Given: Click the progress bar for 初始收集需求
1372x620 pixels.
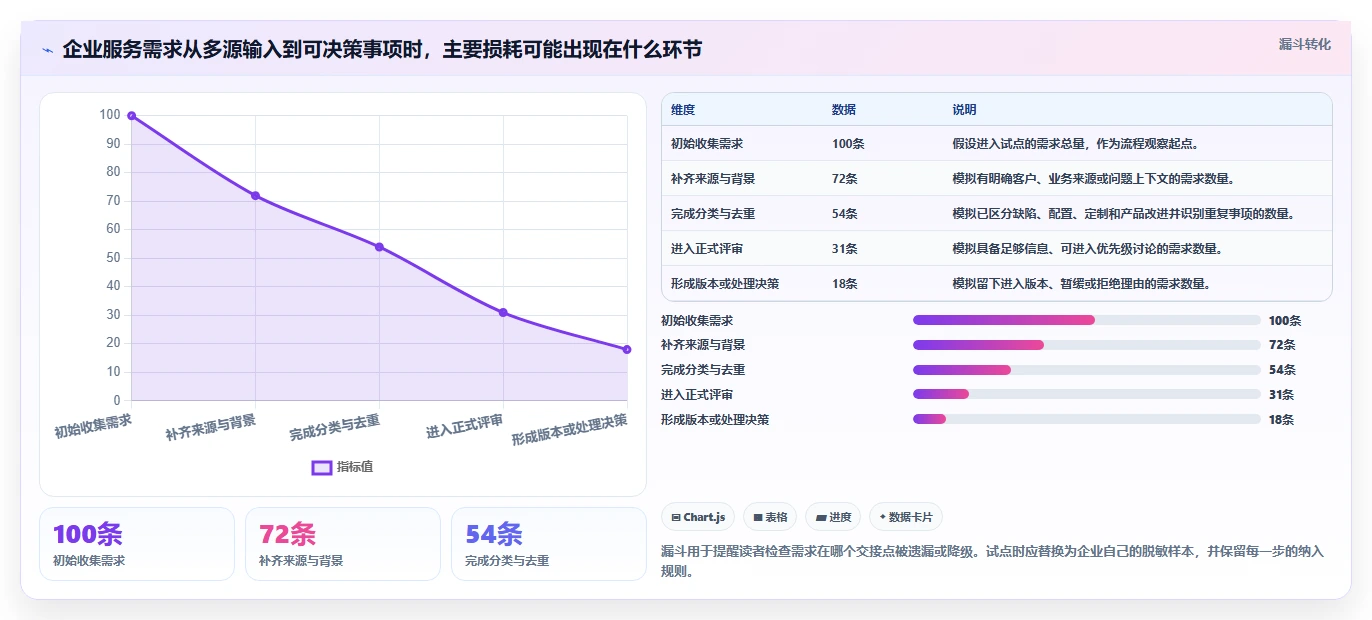Looking at the screenshot, I should click(x=1086, y=320).
